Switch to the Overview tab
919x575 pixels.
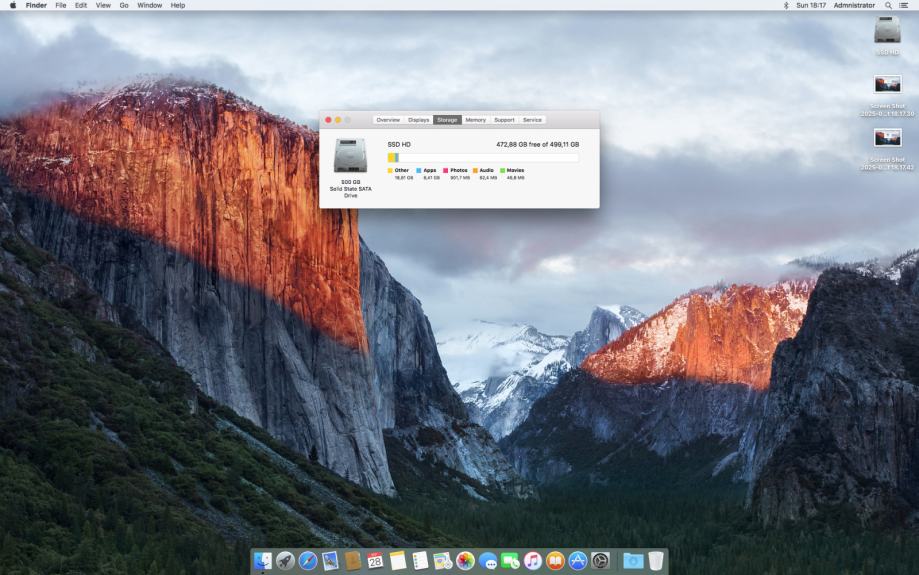pyautogui.click(x=388, y=120)
